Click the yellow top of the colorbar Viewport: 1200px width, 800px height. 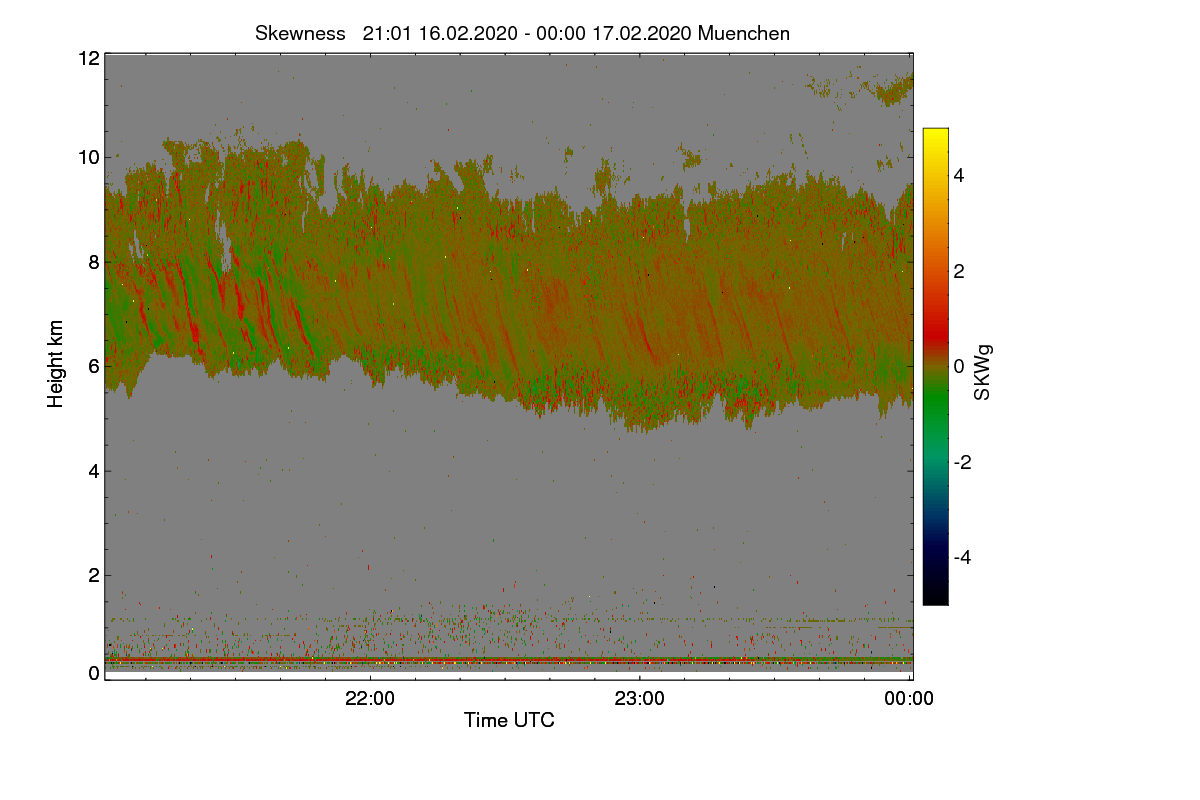click(x=935, y=137)
